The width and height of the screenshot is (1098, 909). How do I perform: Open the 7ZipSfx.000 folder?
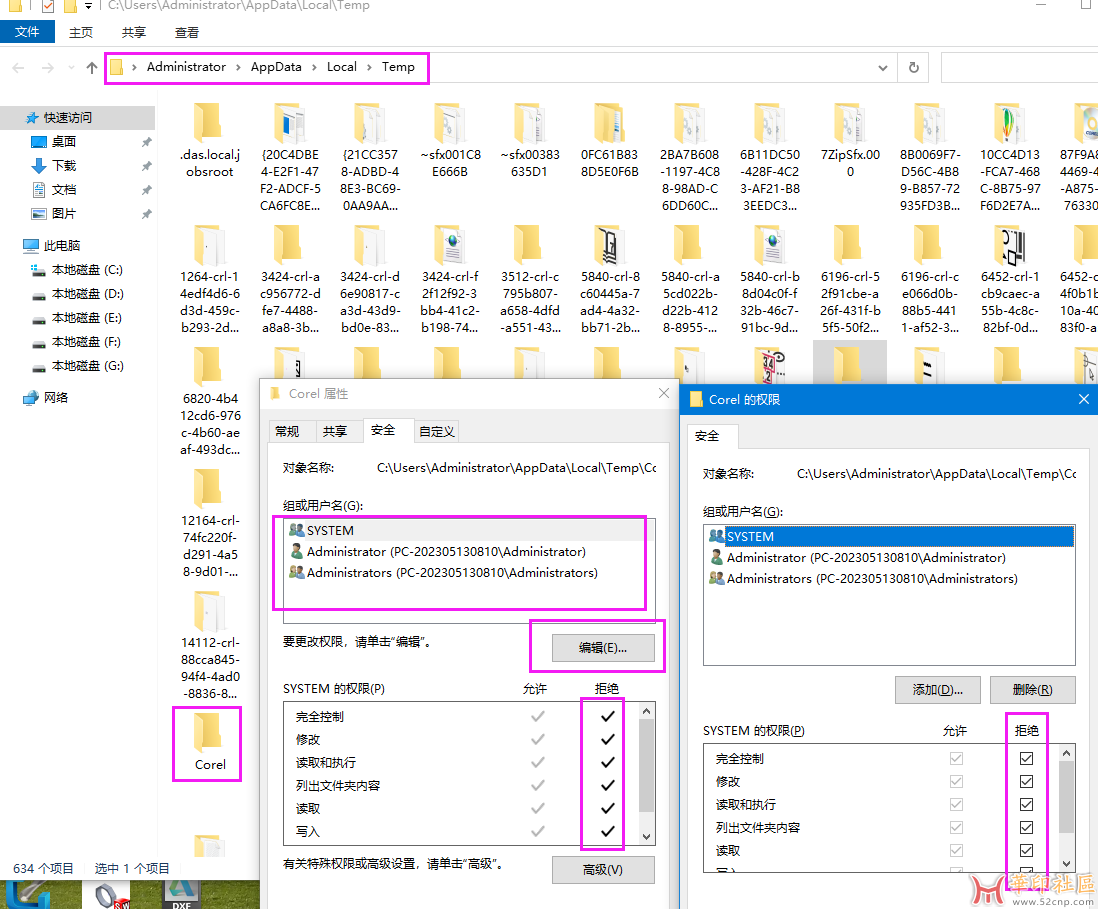click(x=850, y=141)
